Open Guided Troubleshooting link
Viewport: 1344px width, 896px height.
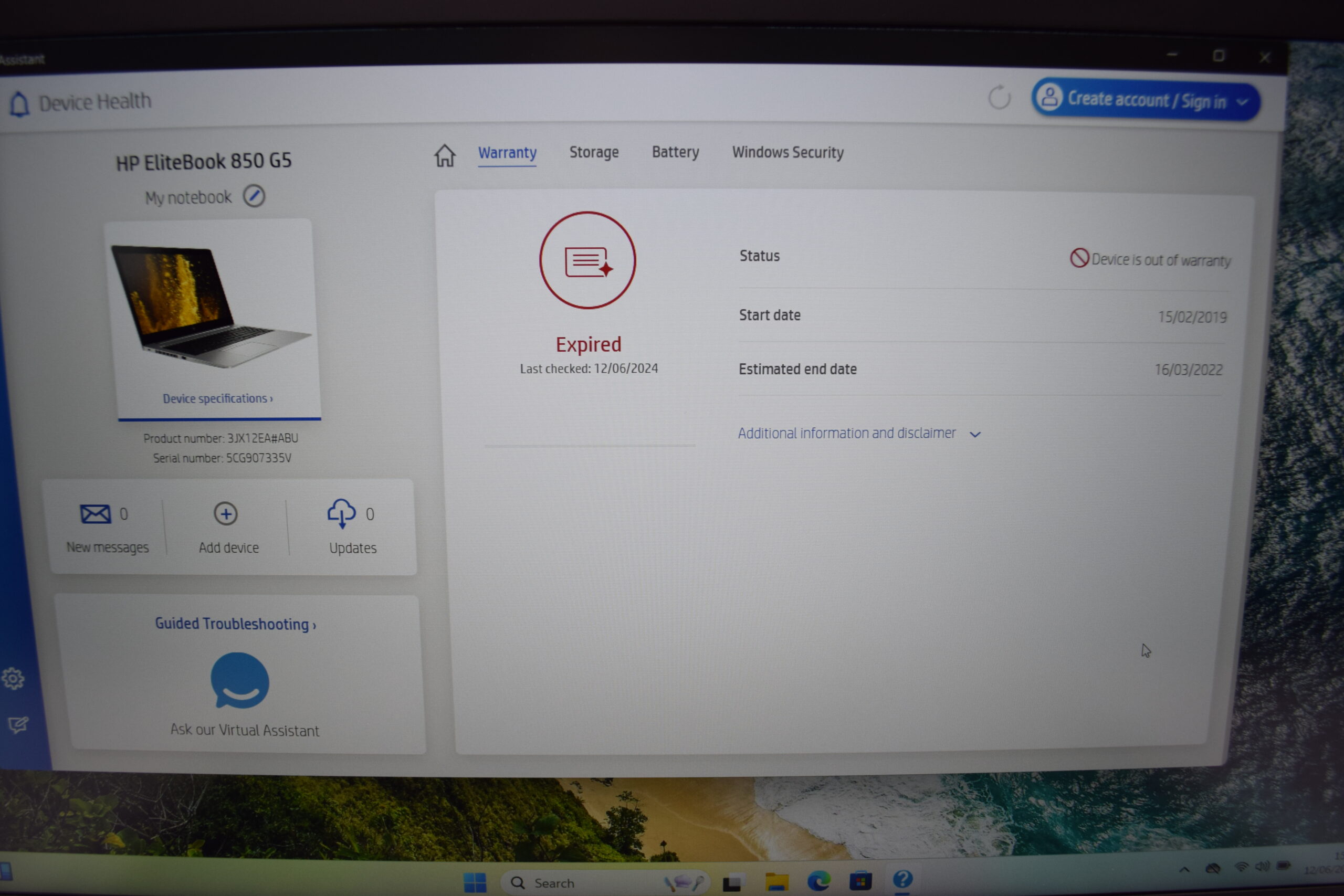235,624
